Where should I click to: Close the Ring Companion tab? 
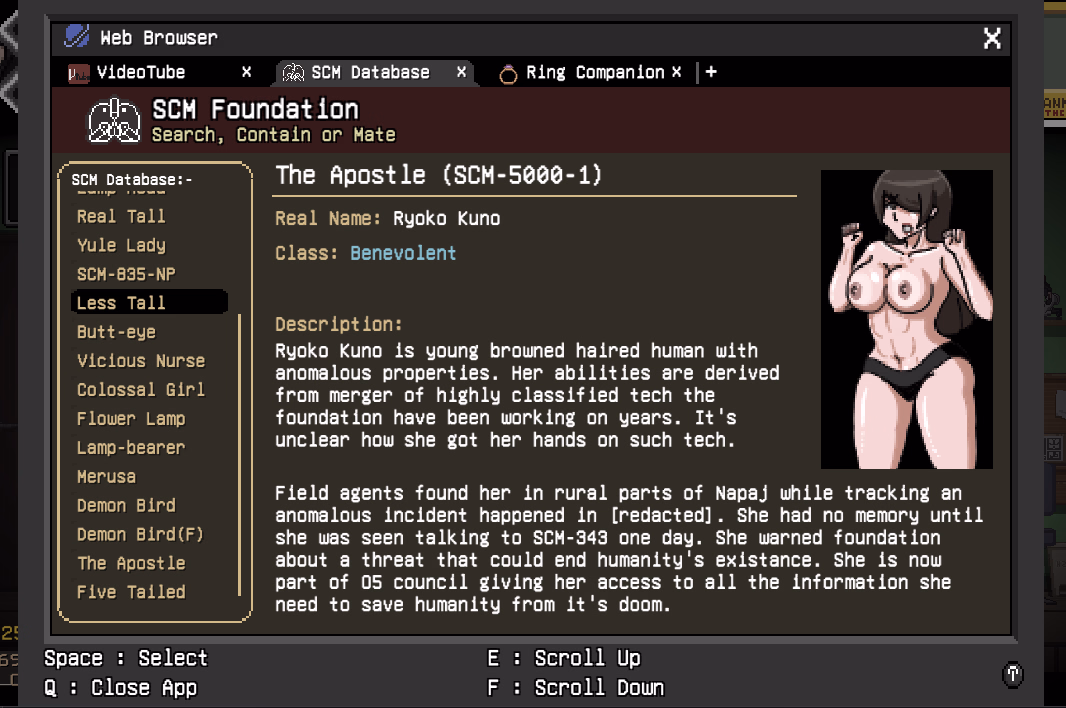(x=677, y=72)
